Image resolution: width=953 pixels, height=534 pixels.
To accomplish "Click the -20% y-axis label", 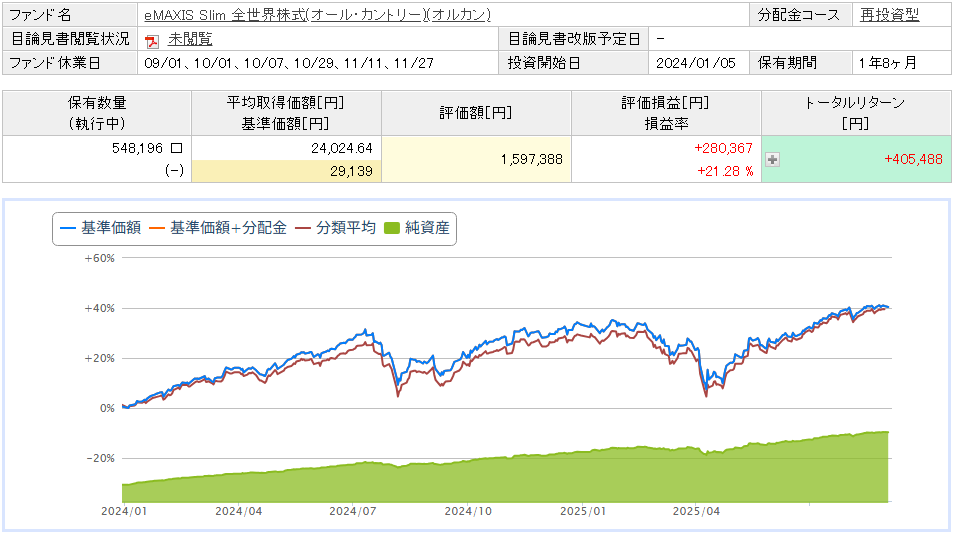I will click(x=100, y=459).
